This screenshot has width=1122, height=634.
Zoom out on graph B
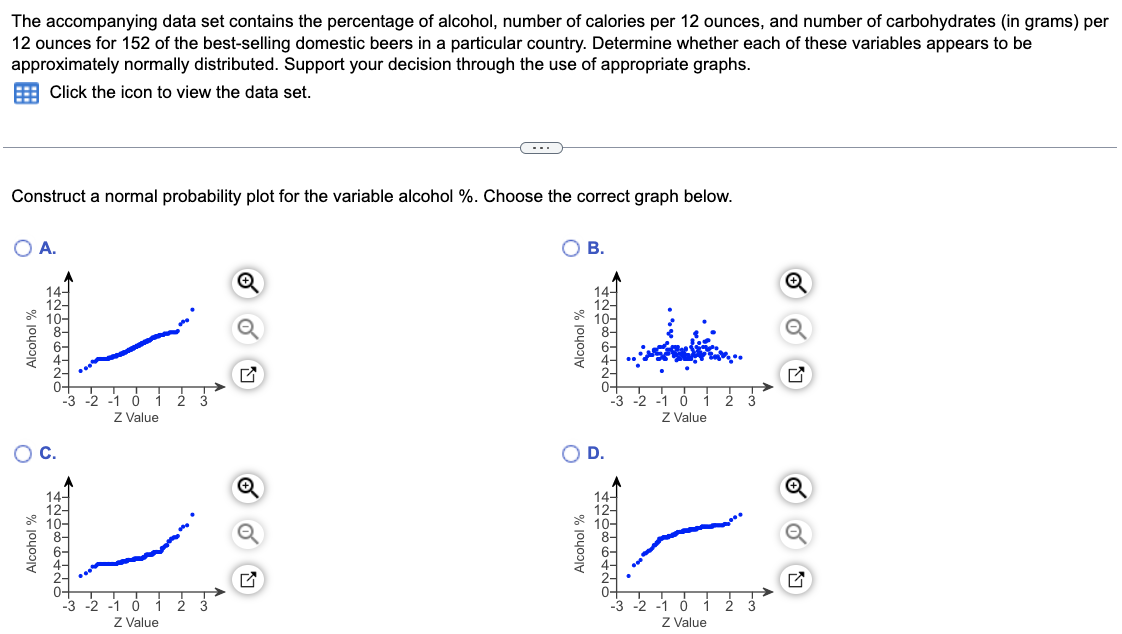pos(794,328)
